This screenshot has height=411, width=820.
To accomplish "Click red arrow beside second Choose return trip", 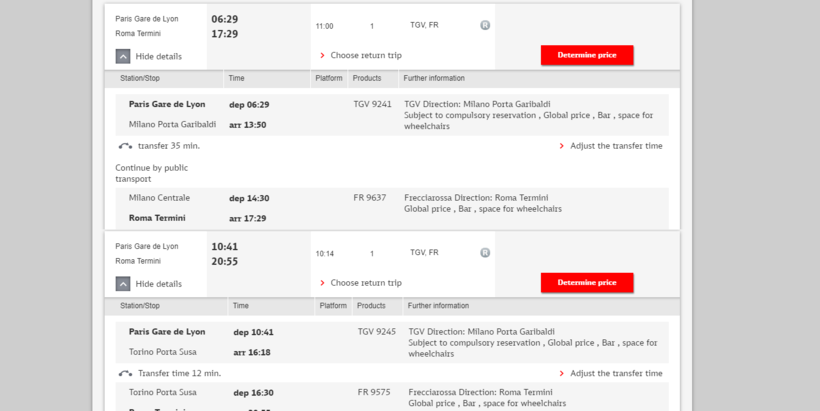I will click(x=322, y=283).
